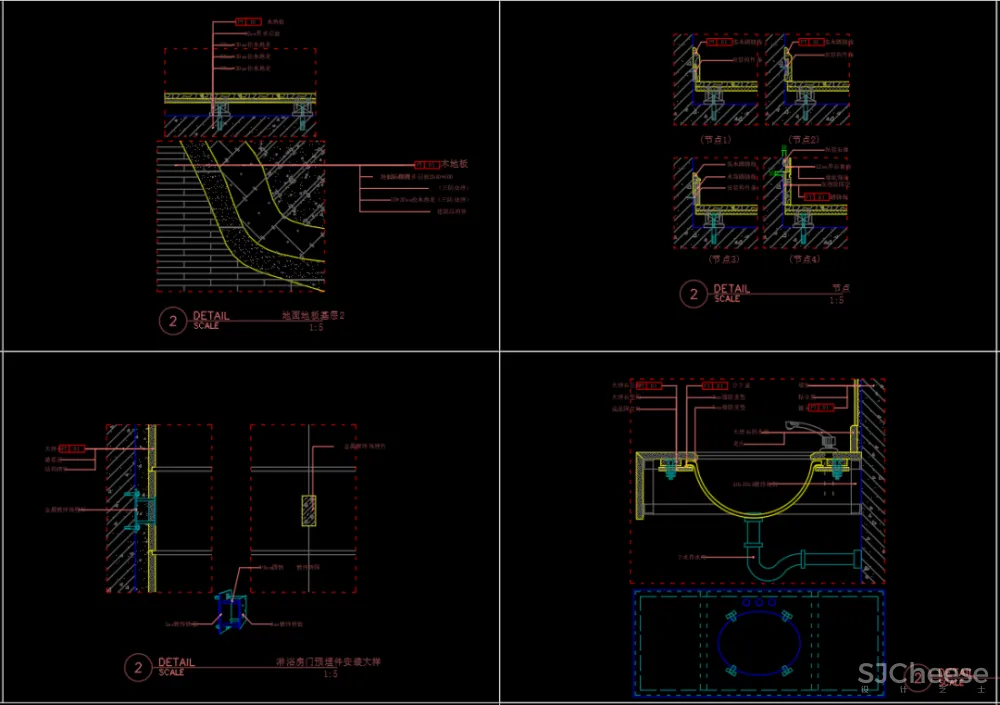
Task: Click the red tag box above floor section
Action: click(244, 19)
